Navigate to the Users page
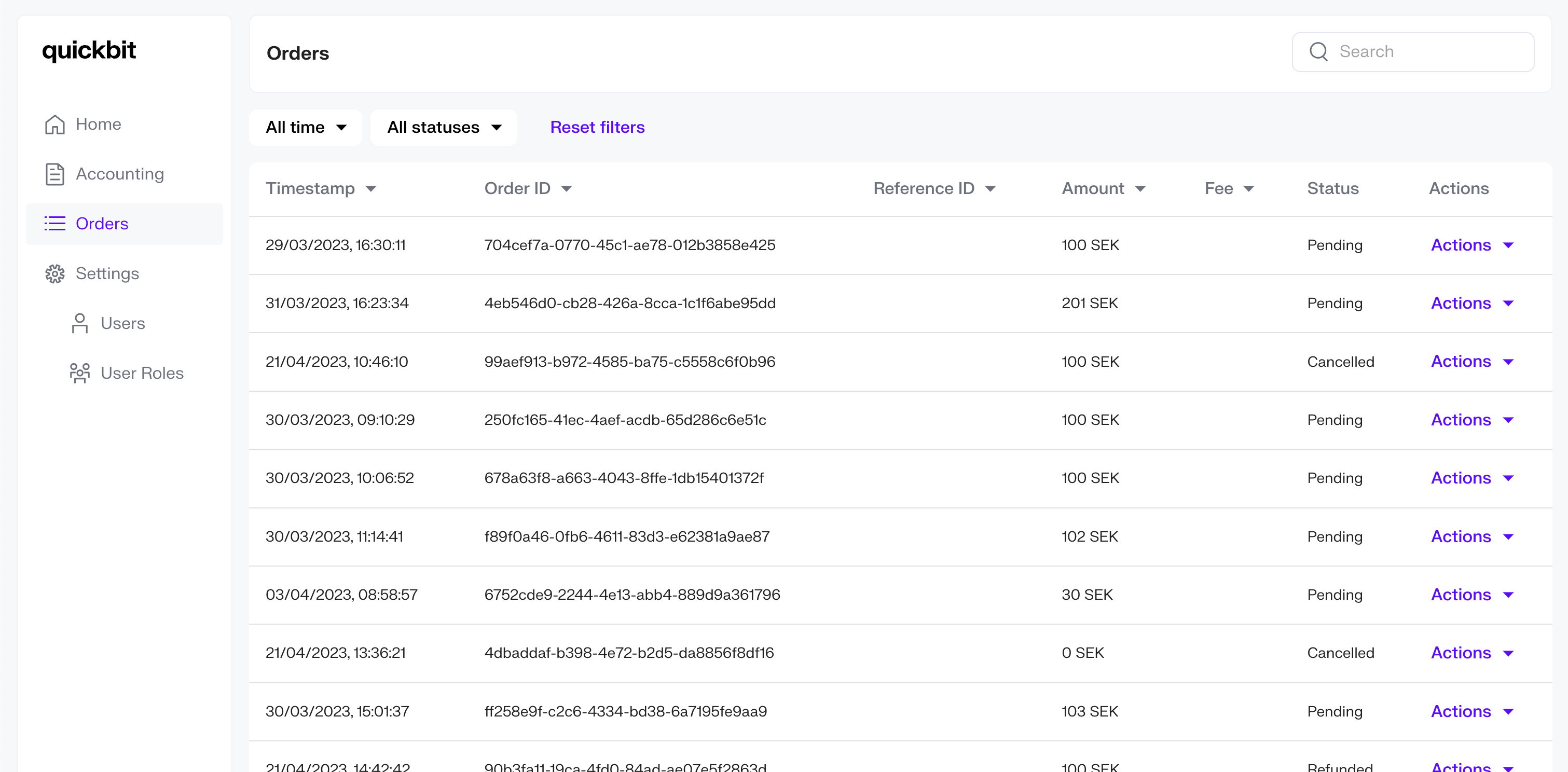 (x=123, y=323)
